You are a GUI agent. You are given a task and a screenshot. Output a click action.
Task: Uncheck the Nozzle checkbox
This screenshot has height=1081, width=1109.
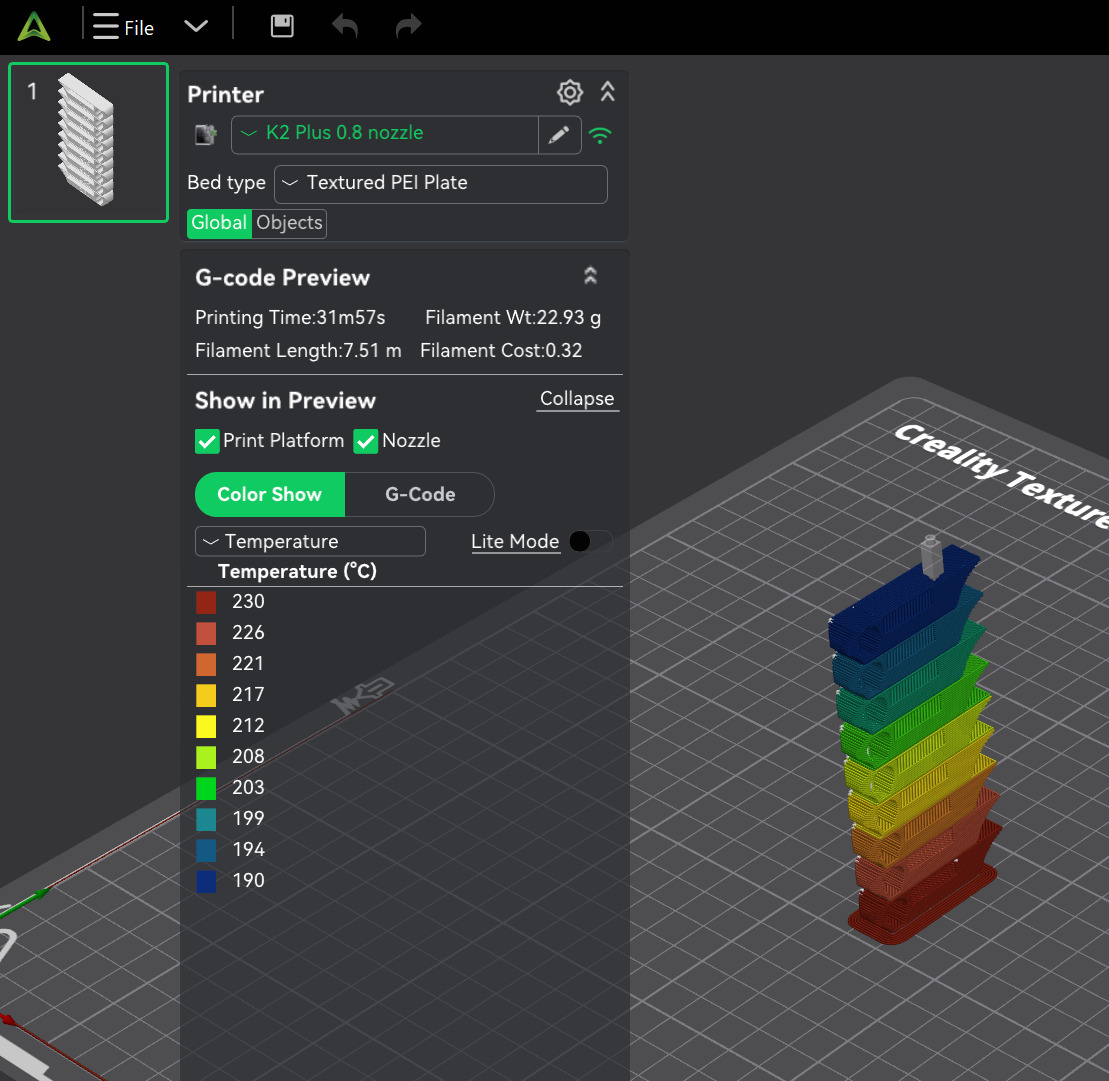click(366, 441)
